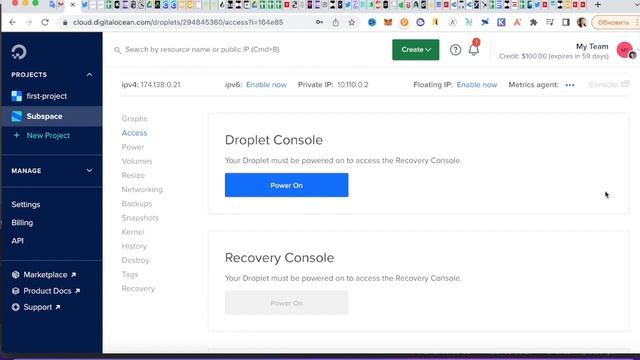
Task: Click the DigitalOcean logo icon
Action: coord(19,52)
